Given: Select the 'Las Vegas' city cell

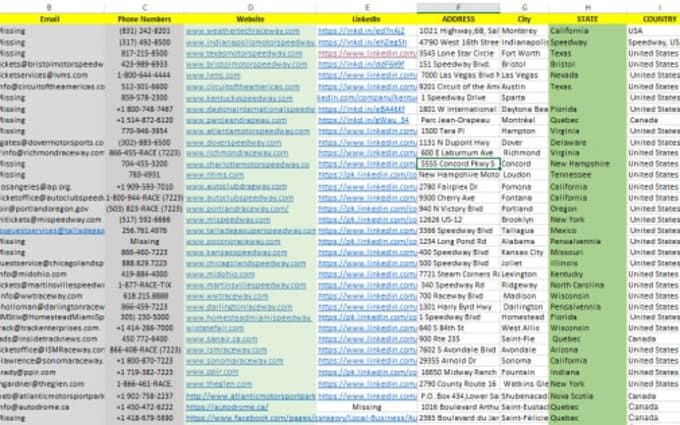Looking at the screenshot, I should pos(524,75).
